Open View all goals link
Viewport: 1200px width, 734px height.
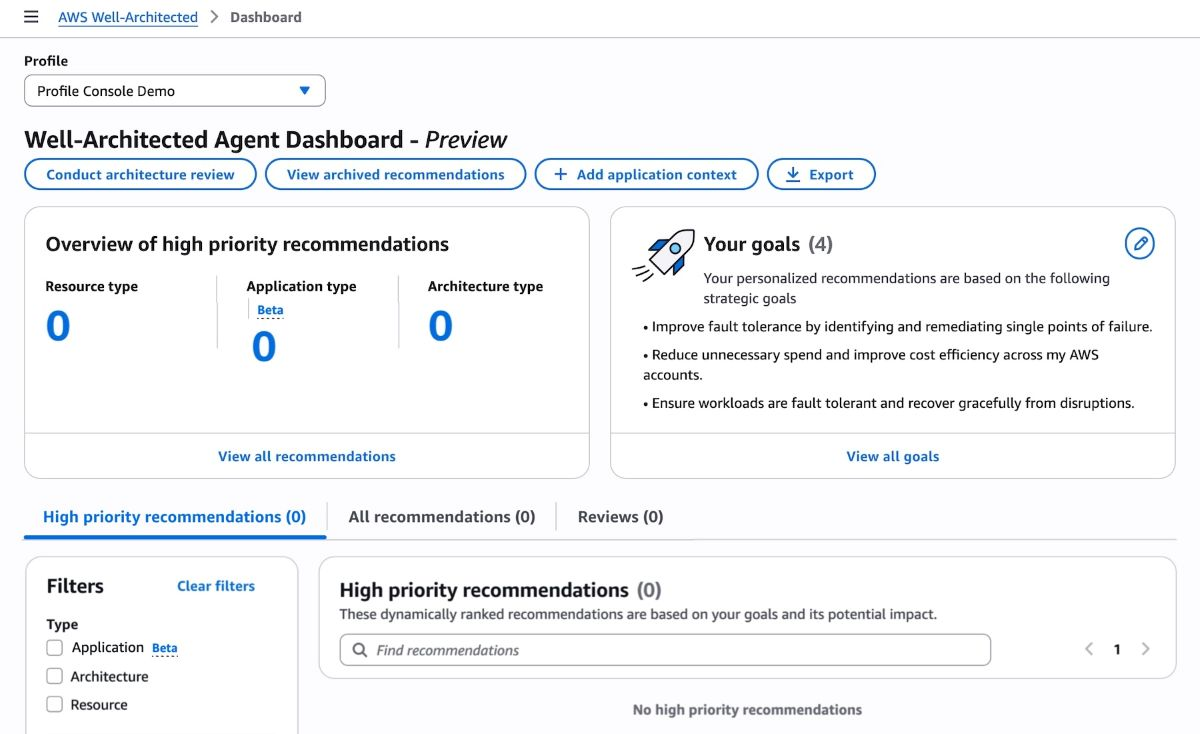coord(893,456)
